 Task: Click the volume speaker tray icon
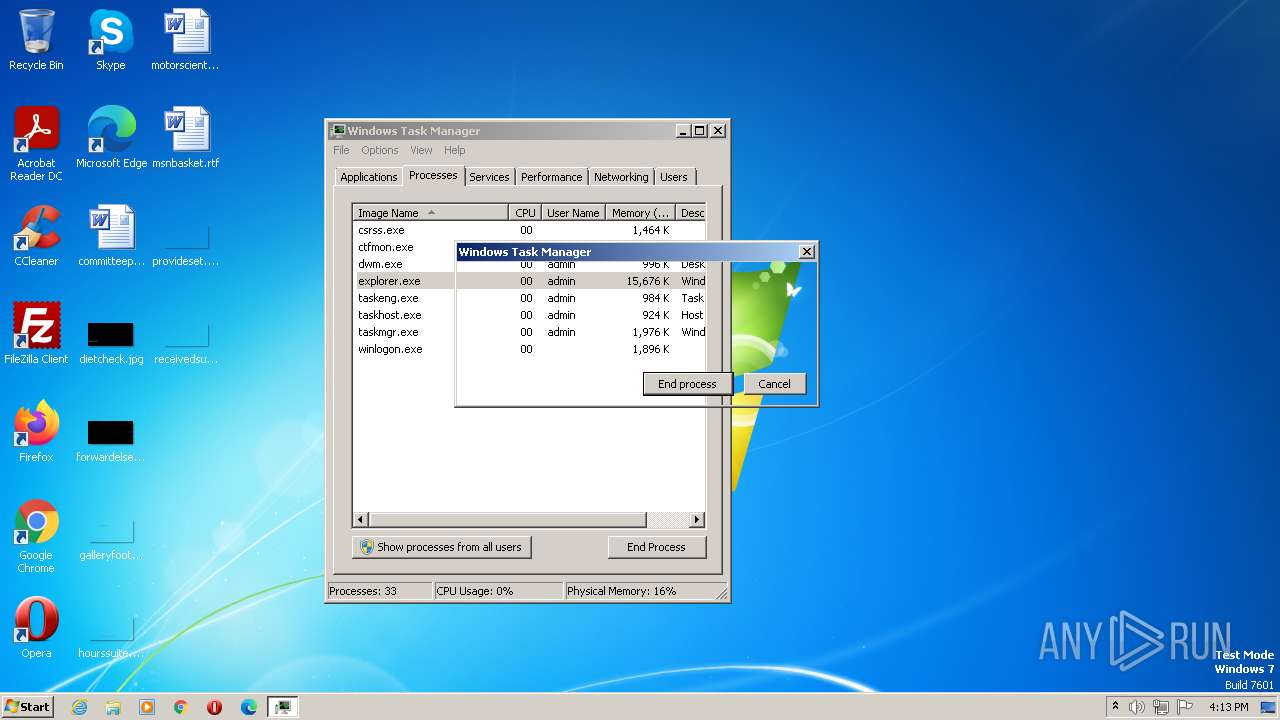(1137, 707)
